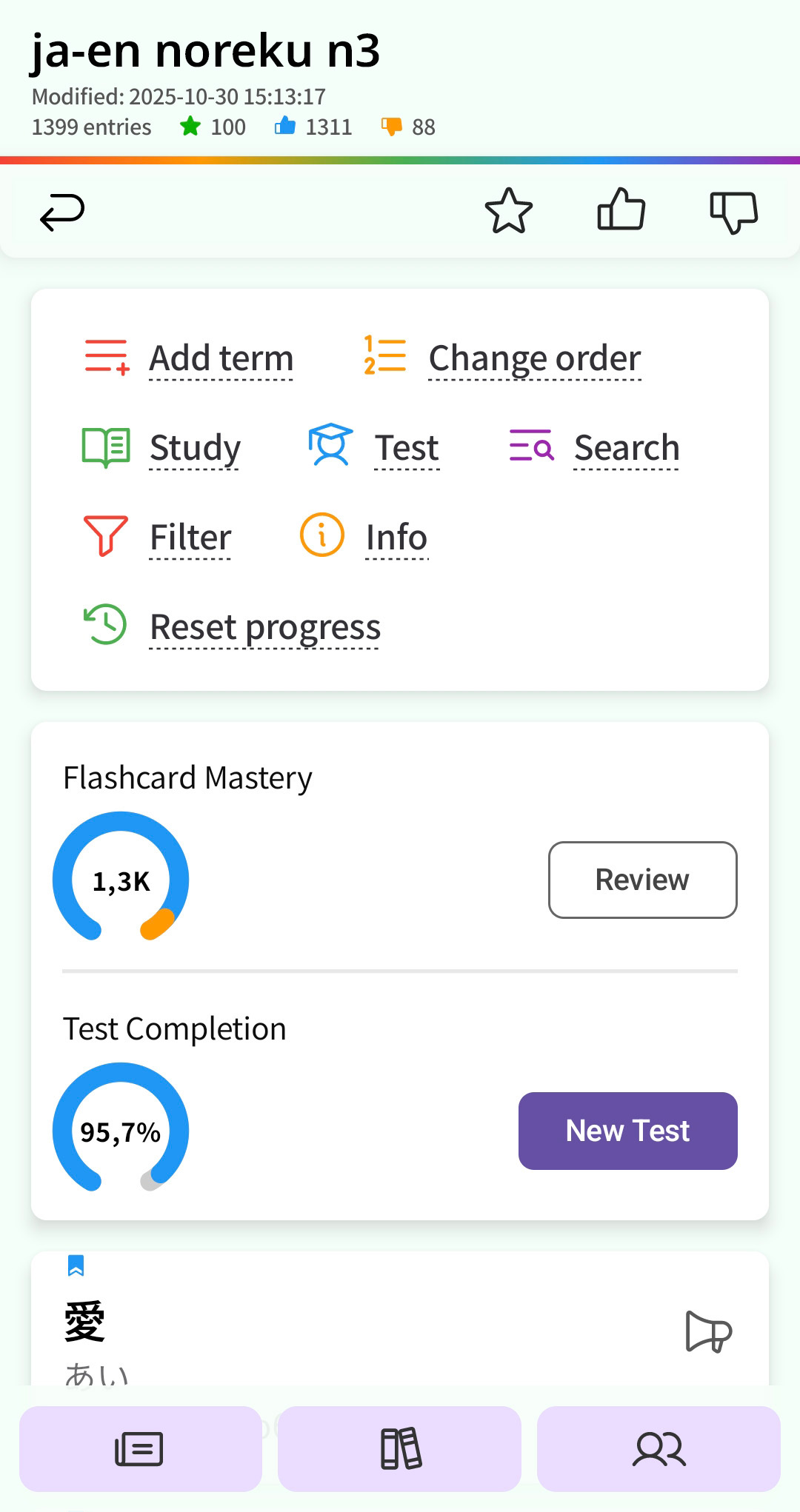
Task: Click the Test Completion 95,7% ring
Action: click(121, 1129)
